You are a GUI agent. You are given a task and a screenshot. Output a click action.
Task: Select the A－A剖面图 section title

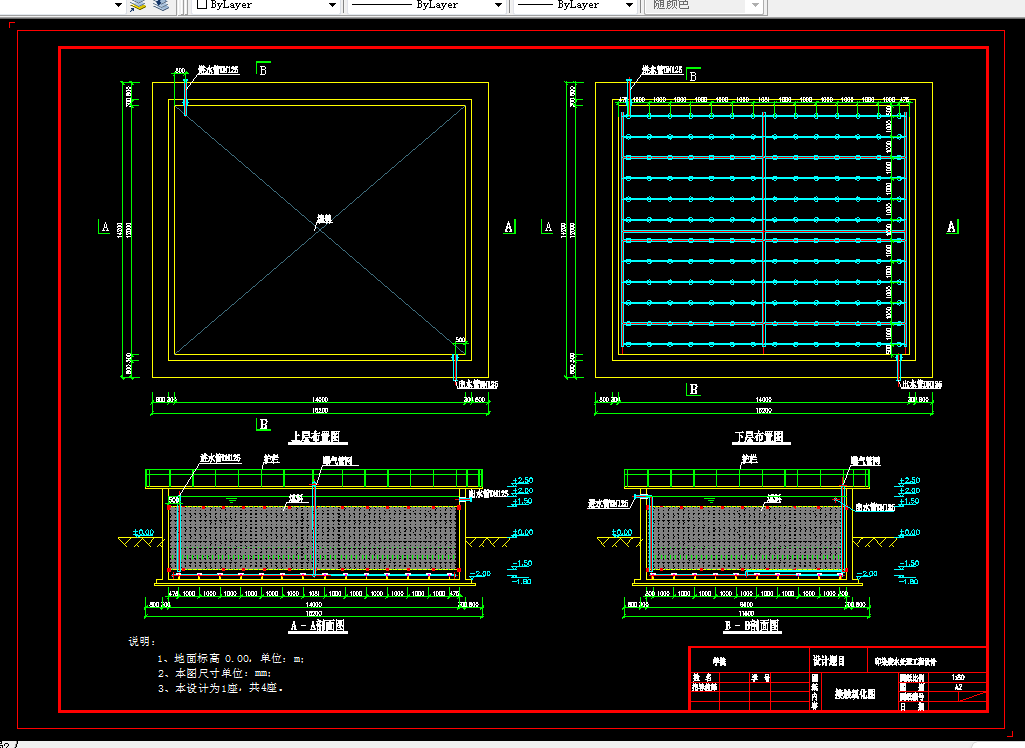[x=318, y=626]
